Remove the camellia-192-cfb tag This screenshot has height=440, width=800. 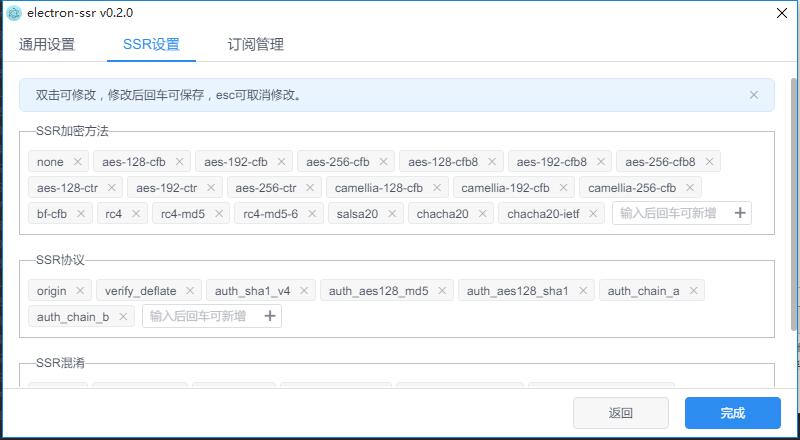click(563, 187)
